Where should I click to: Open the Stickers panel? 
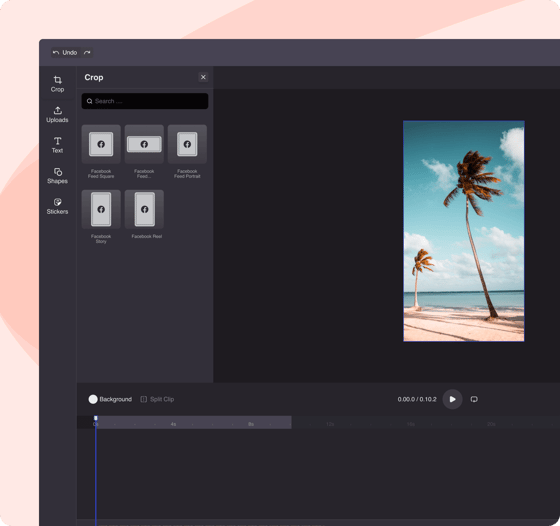click(x=57, y=206)
